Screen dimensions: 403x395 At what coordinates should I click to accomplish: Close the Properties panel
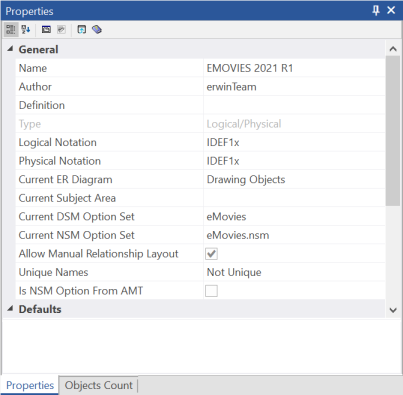(391, 10)
